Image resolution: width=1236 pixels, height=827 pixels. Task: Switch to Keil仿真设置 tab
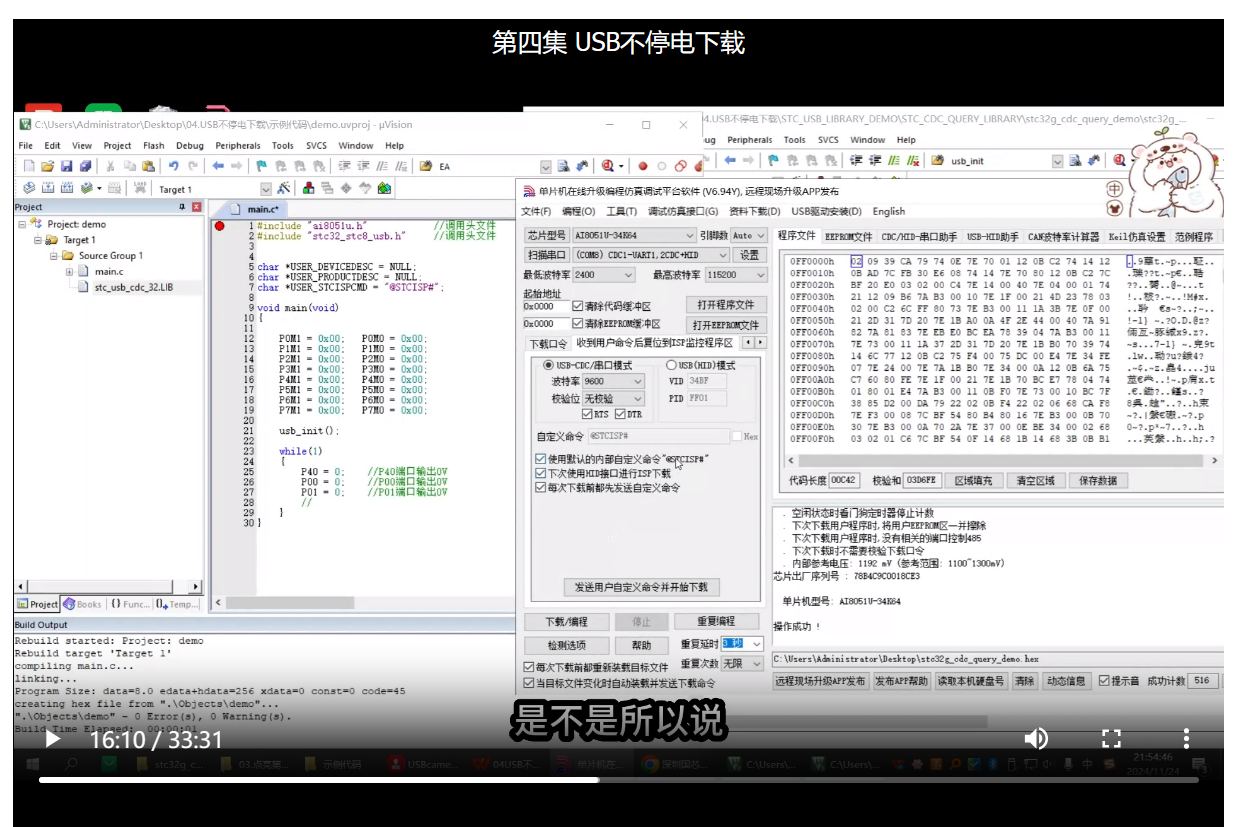[1137, 237]
